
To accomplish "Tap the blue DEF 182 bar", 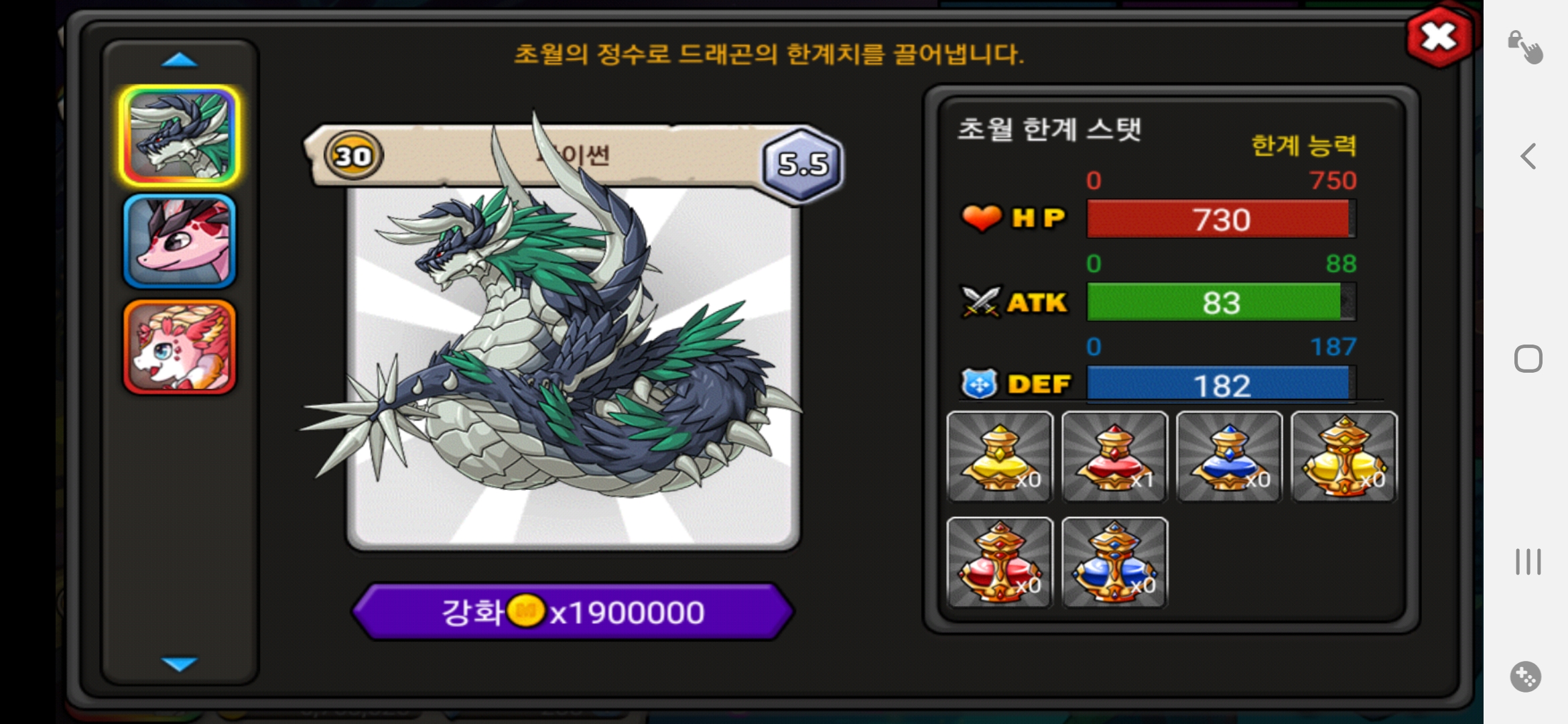I will (x=1221, y=385).
